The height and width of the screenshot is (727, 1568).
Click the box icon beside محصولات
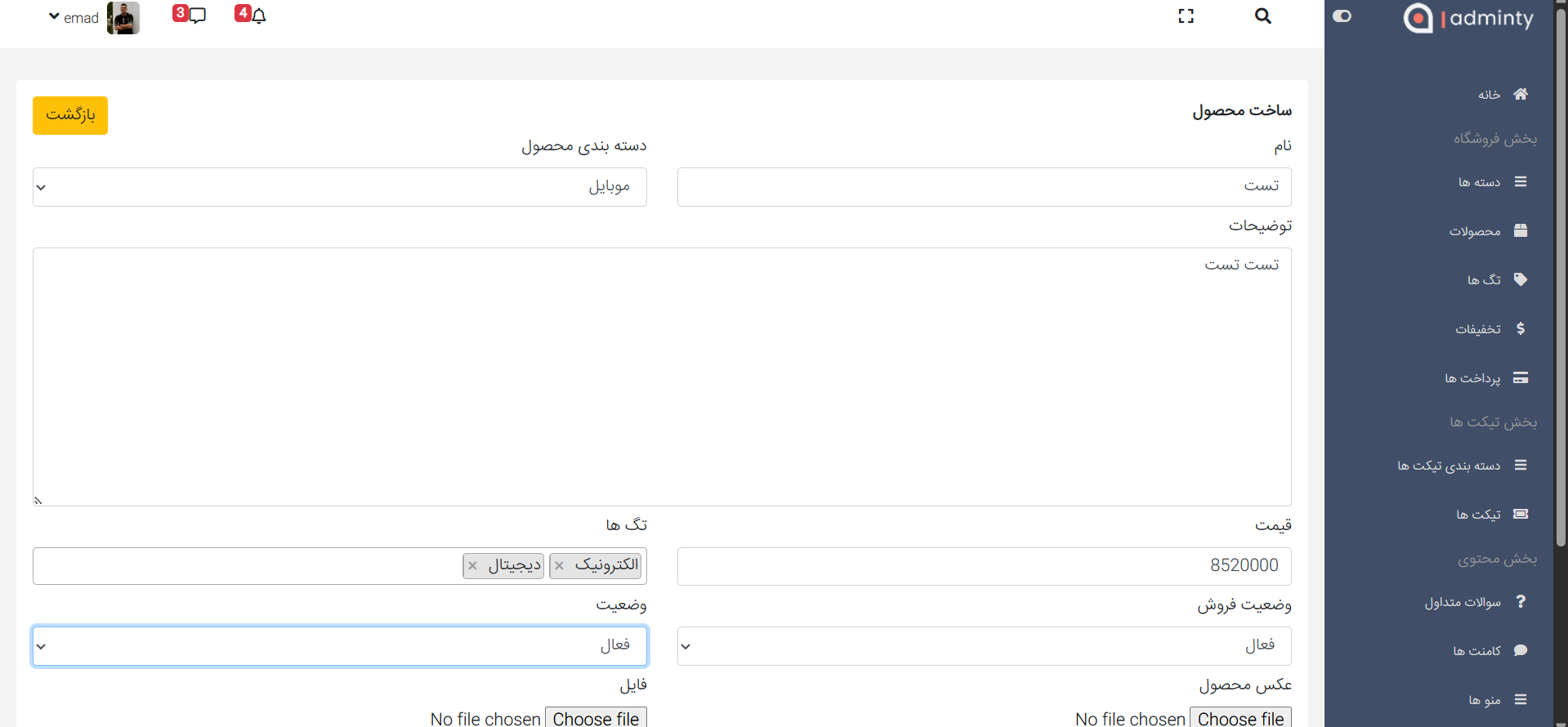click(1520, 230)
